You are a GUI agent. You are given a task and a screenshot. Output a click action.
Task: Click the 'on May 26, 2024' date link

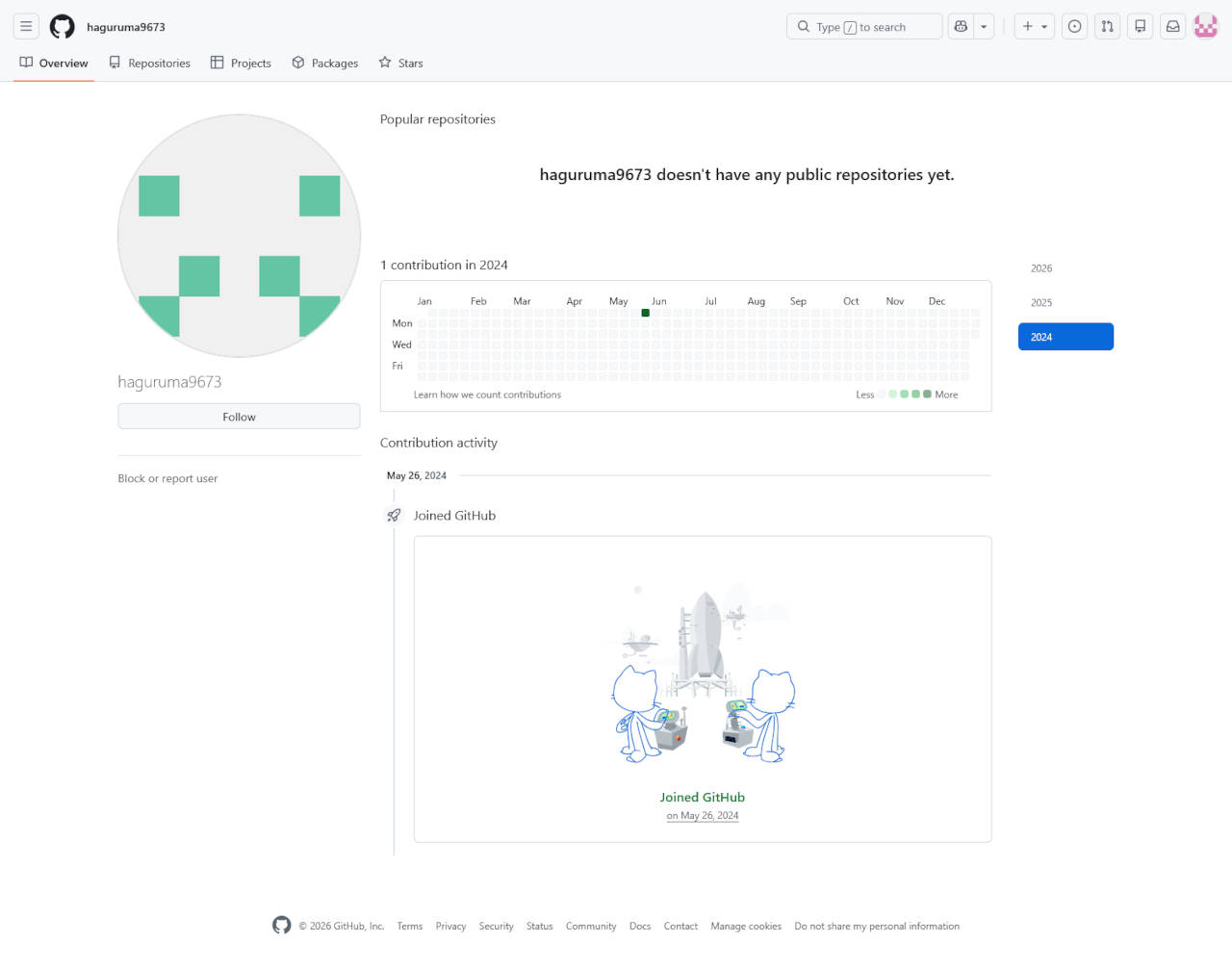703,816
